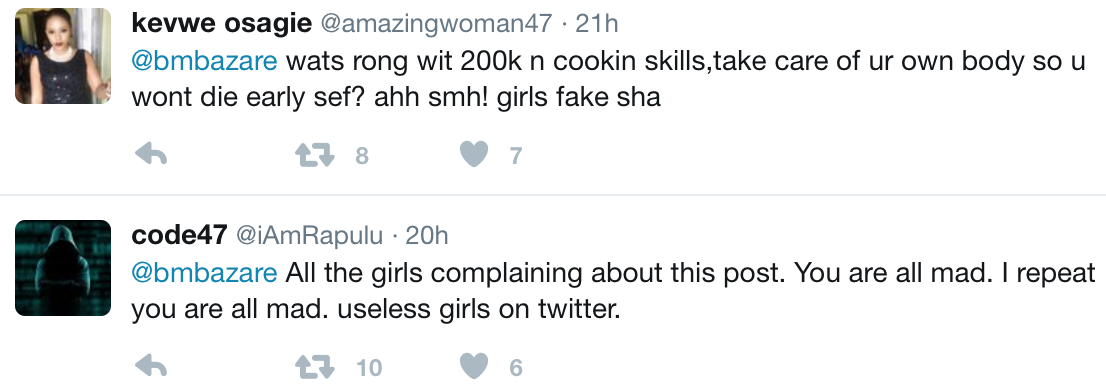
Task: Open tweet text about useless girls on twitter
Action: tap(613, 291)
